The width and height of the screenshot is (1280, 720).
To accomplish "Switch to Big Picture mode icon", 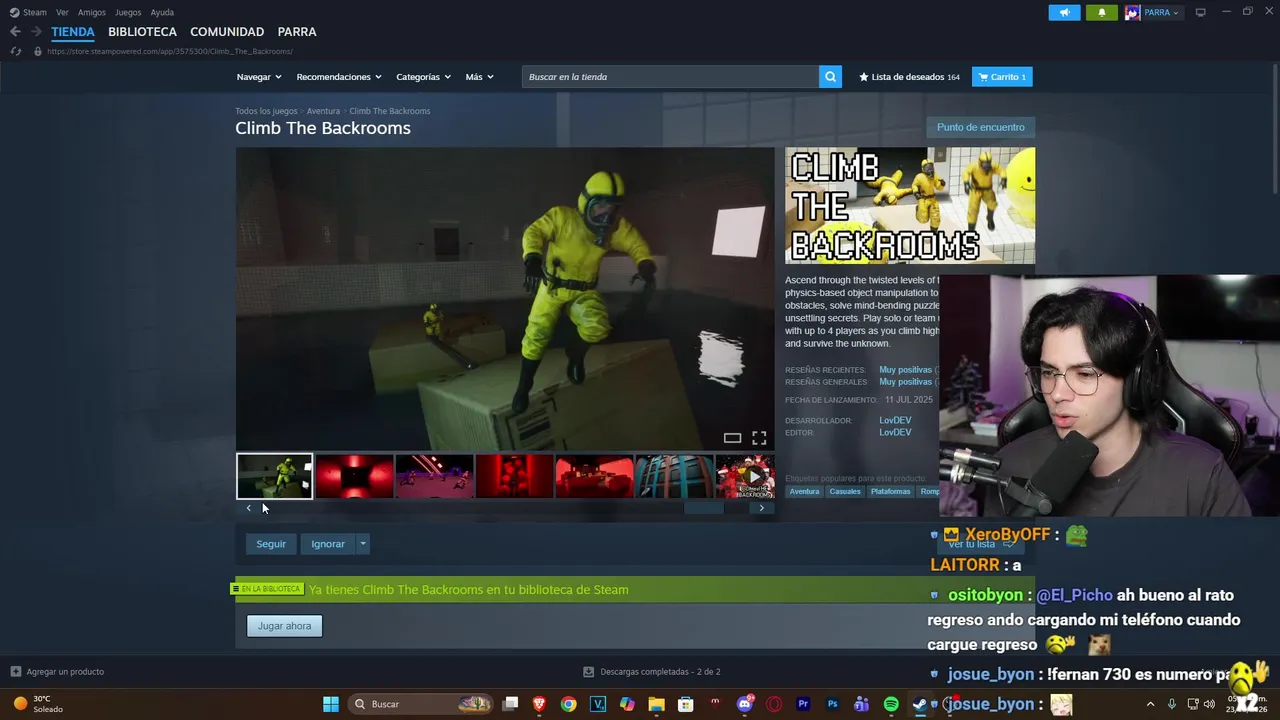I will coord(1201,12).
